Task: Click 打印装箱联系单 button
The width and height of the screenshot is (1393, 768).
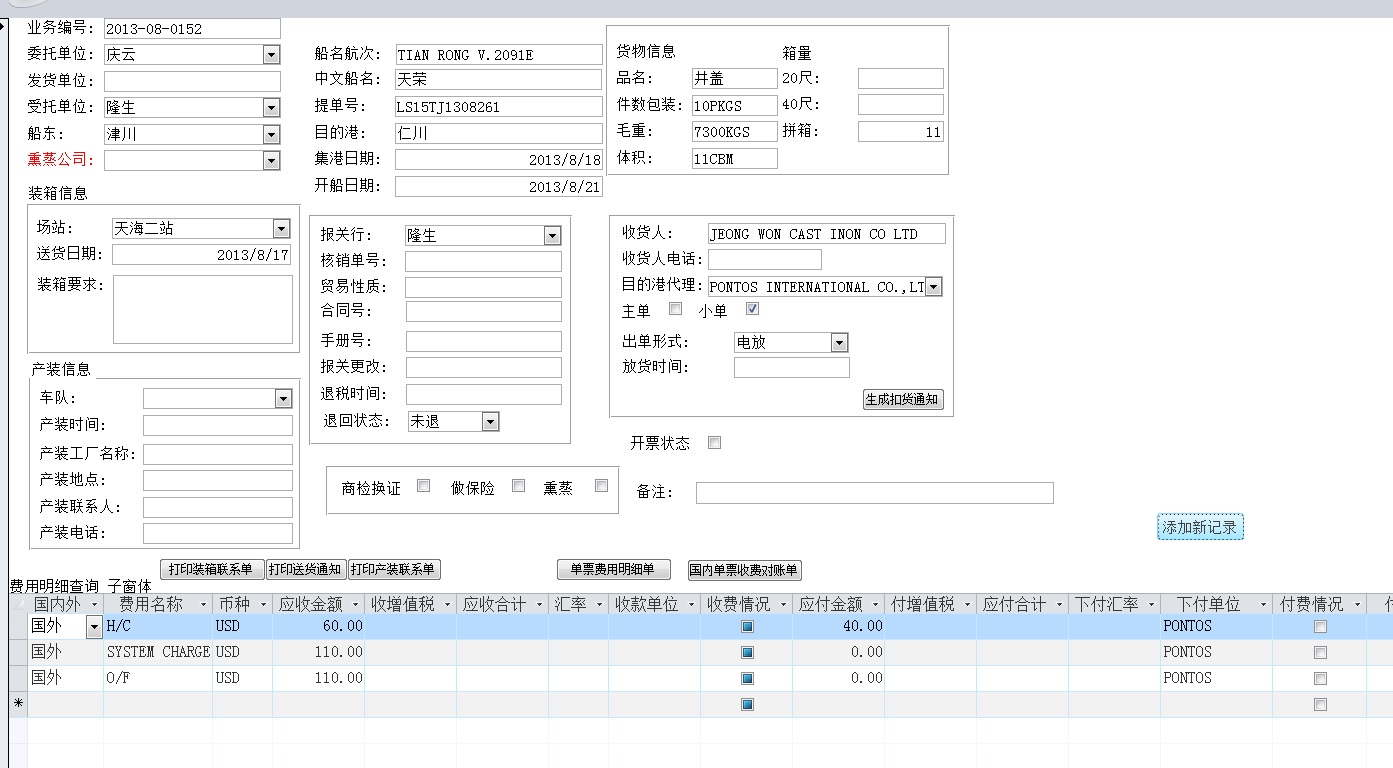Action: pos(211,570)
